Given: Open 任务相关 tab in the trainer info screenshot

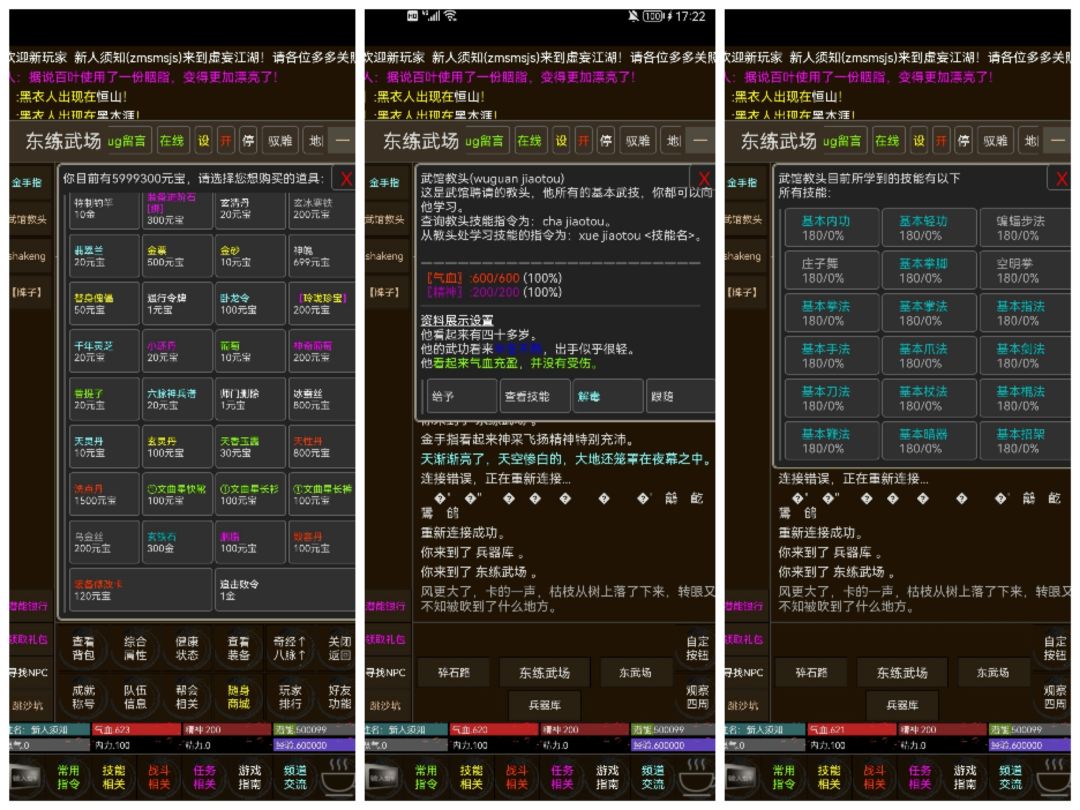Looking at the screenshot, I should 562,777.
